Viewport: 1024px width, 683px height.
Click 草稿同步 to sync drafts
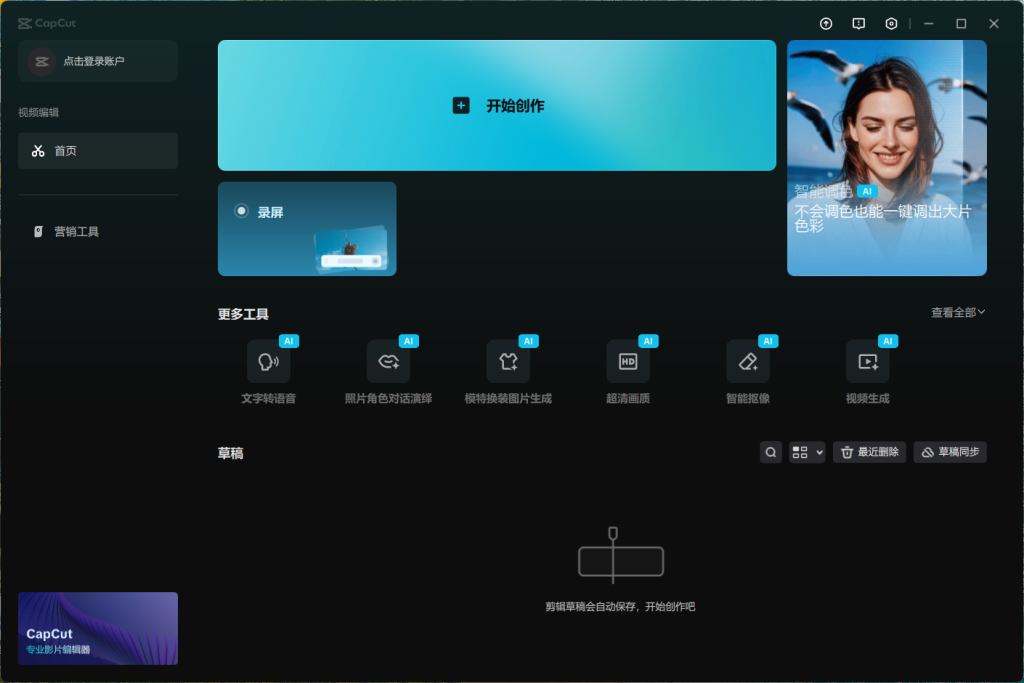(949, 452)
